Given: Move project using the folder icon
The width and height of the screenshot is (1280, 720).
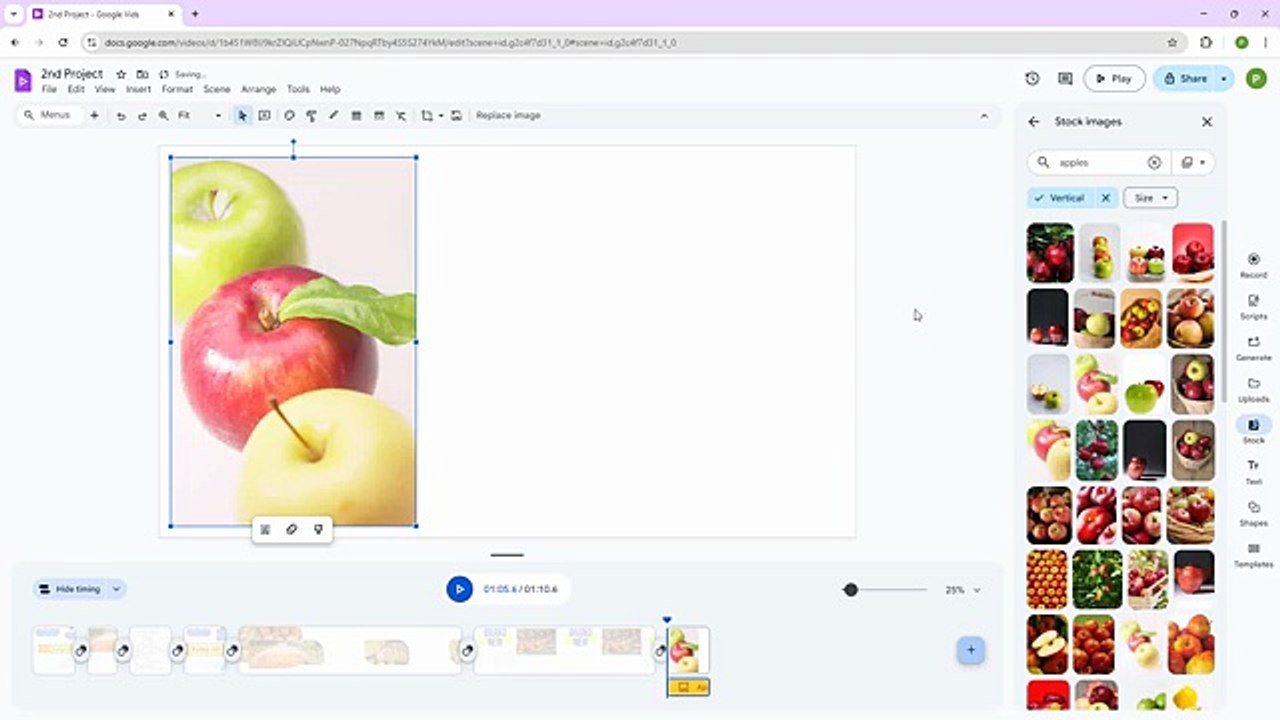Looking at the screenshot, I should [142, 74].
